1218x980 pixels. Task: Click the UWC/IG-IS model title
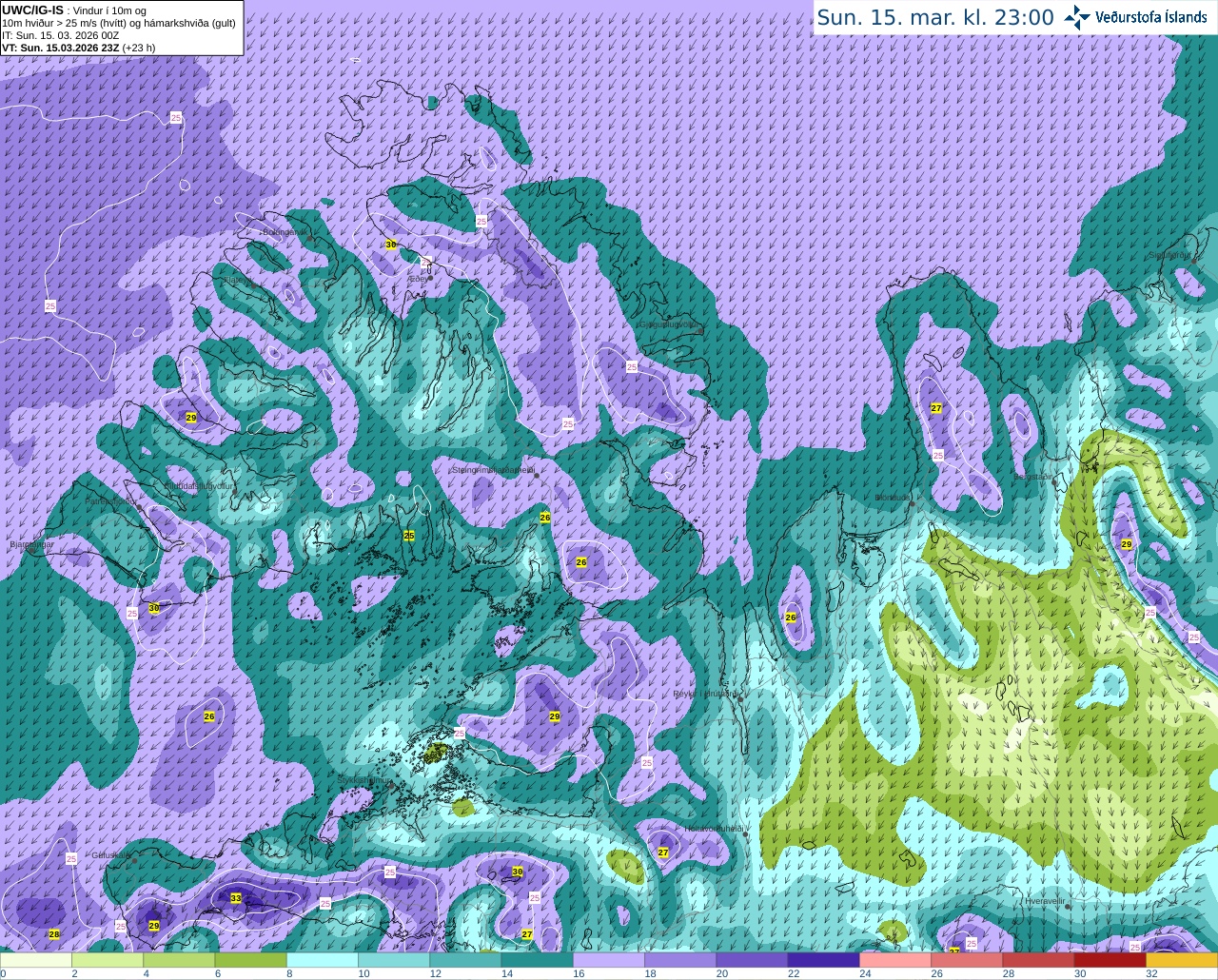[x=32, y=10]
